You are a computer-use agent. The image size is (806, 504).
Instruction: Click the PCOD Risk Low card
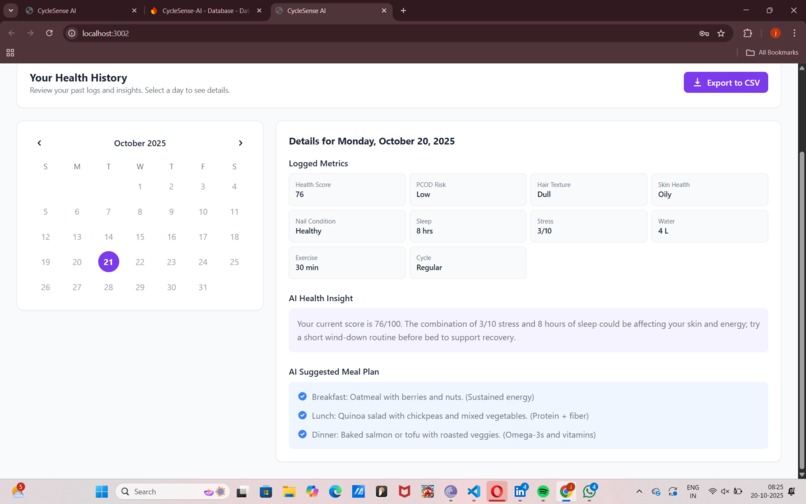pos(468,190)
